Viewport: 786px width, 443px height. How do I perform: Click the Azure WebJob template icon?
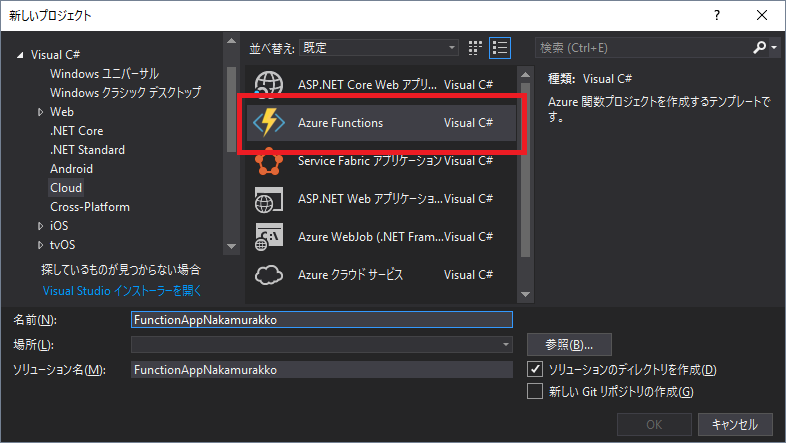(269, 237)
